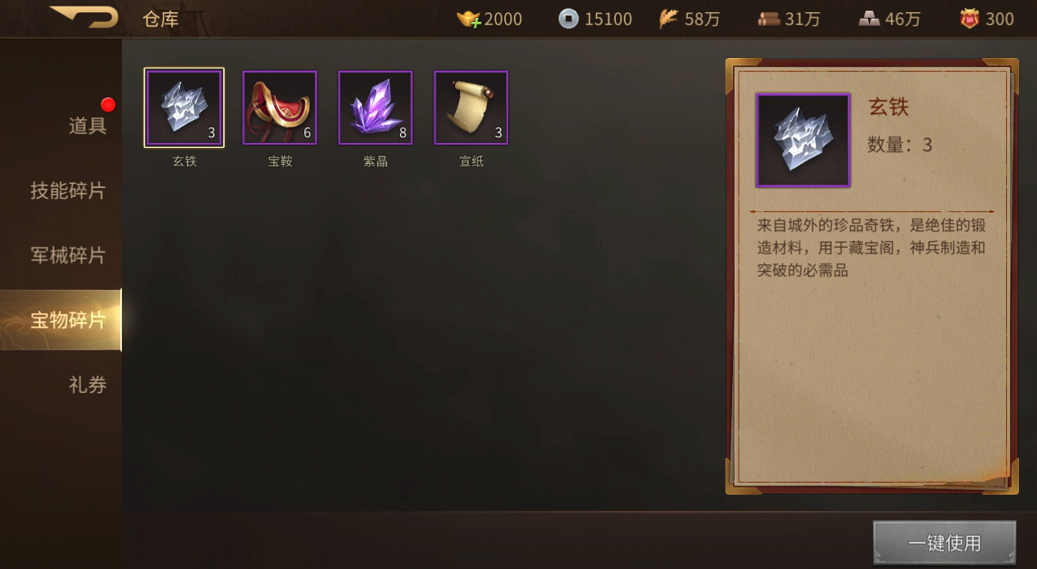Tap the 仓库 warehouse title
The image size is (1037, 569).
161,19
